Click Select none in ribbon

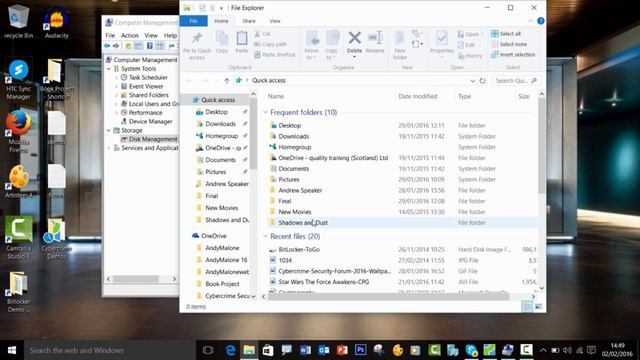509,44
